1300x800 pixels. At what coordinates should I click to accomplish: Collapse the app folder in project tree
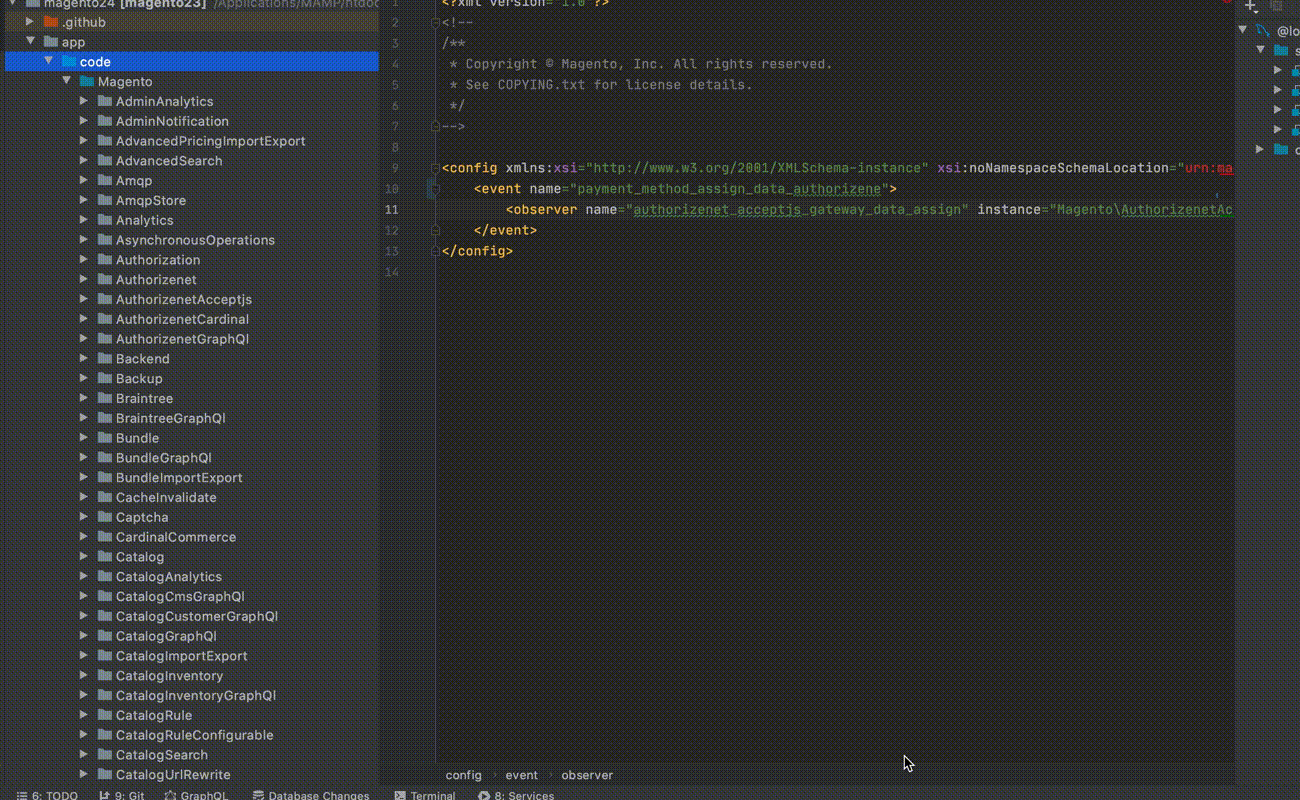coord(30,42)
